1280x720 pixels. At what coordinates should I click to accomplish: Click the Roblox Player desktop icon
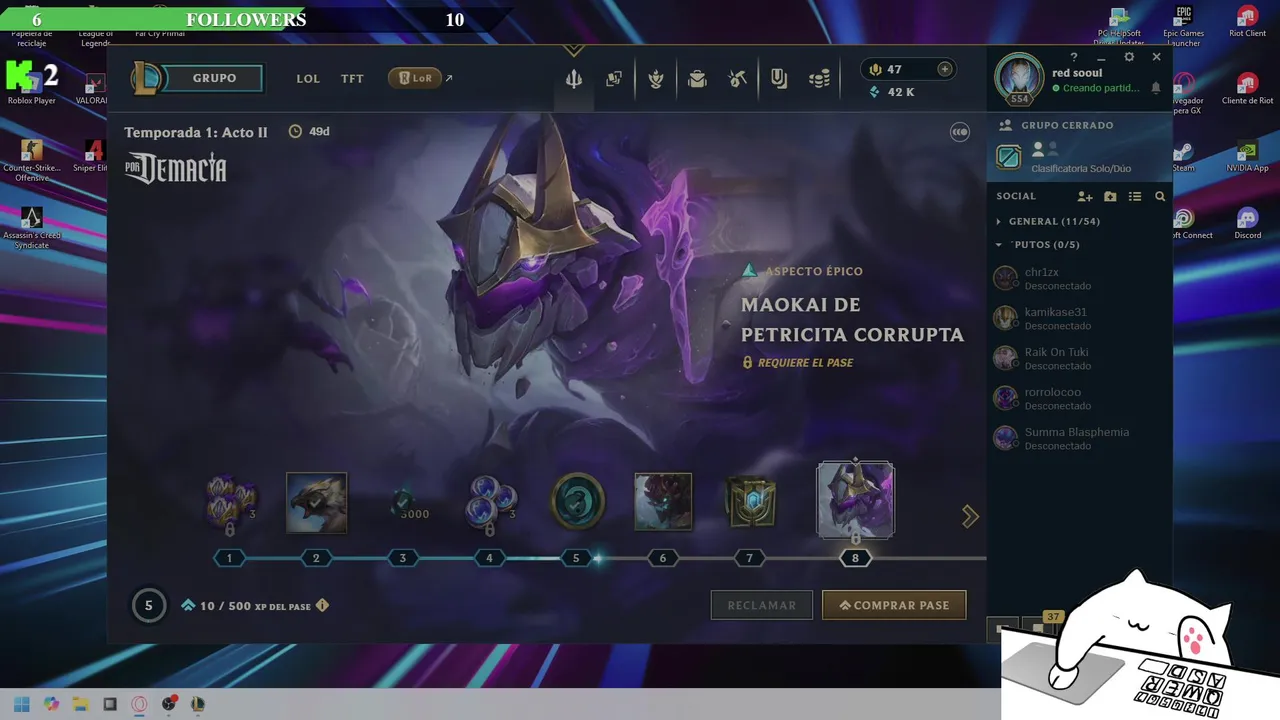31,83
